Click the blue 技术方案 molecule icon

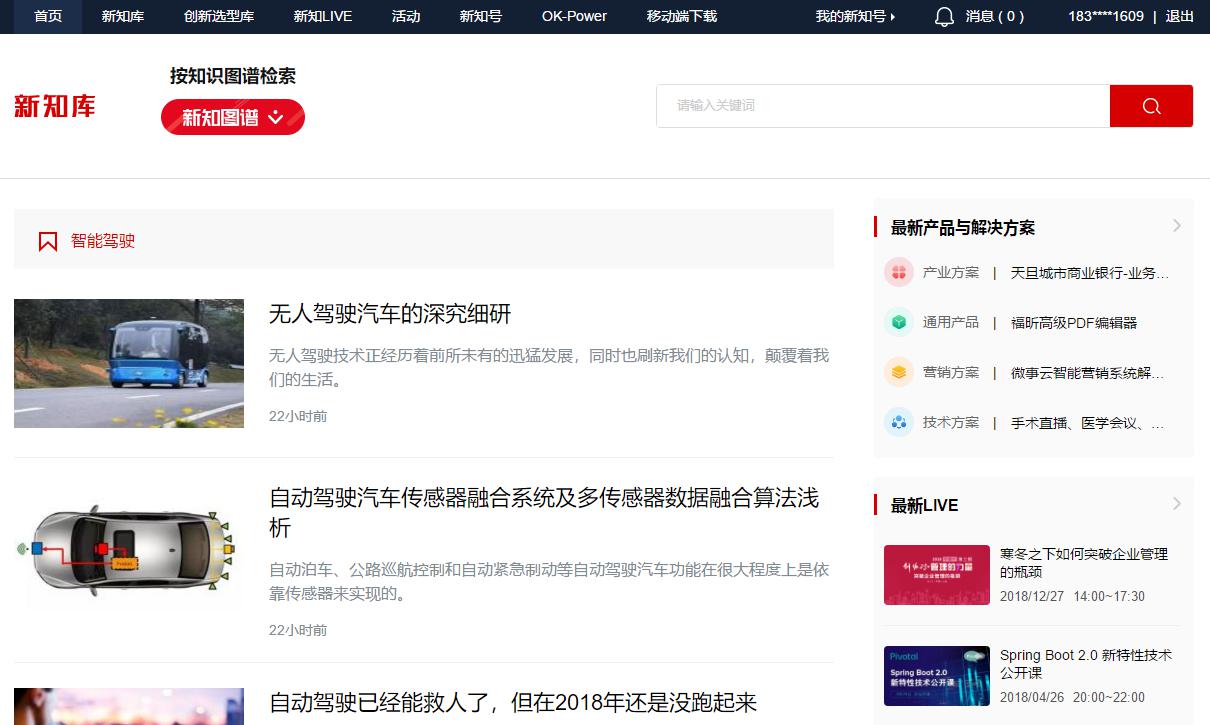coord(898,422)
